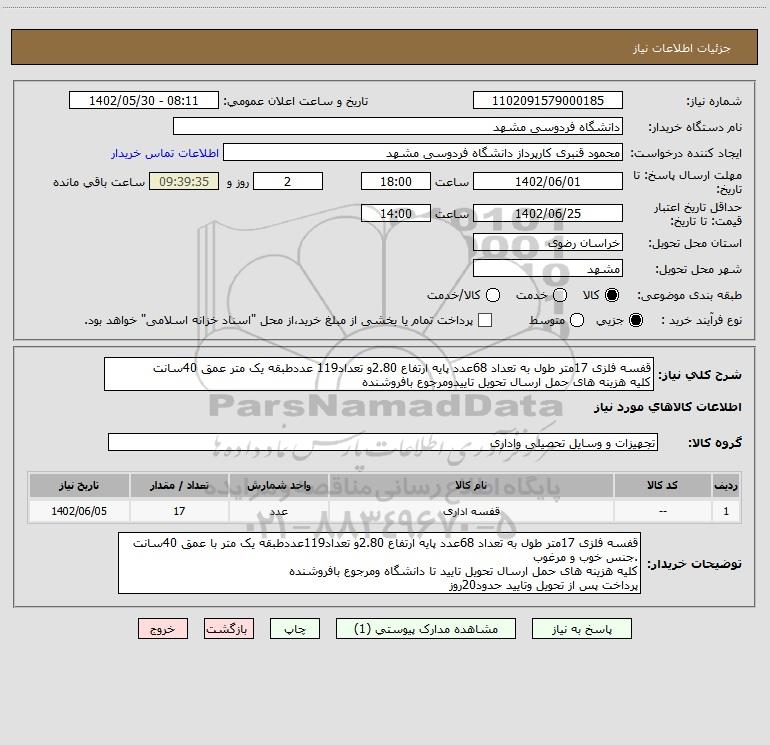770x745 pixels.
Task: Click the city field مشهد
Action: (x=548, y=268)
